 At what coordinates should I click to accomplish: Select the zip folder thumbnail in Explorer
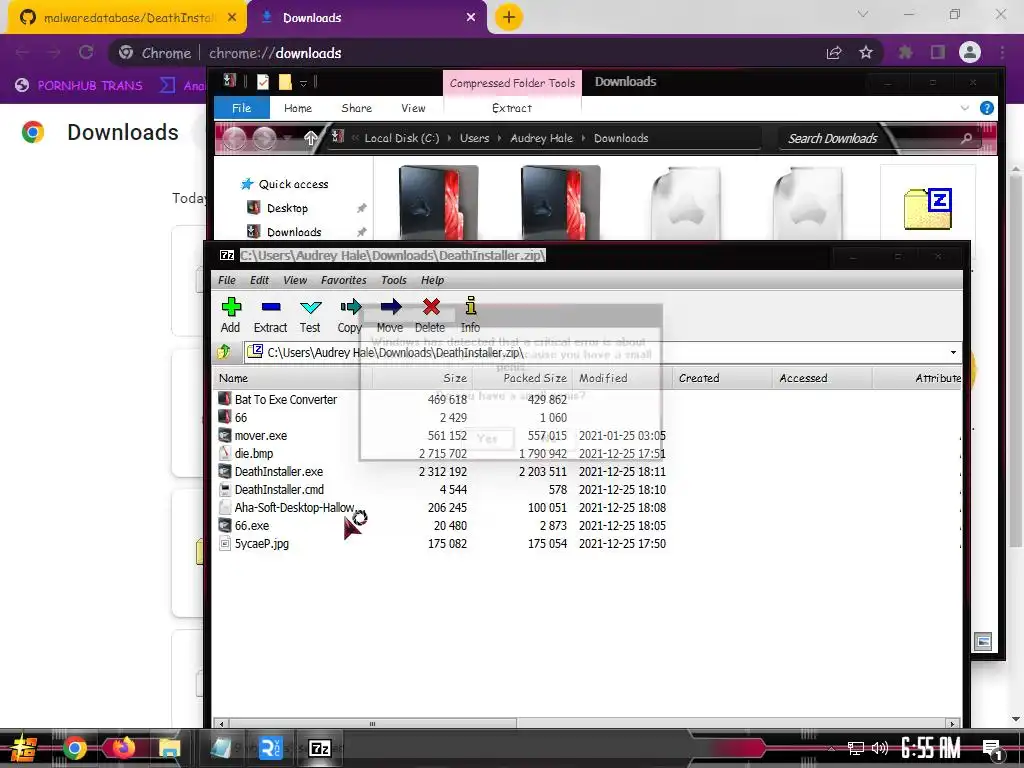927,208
